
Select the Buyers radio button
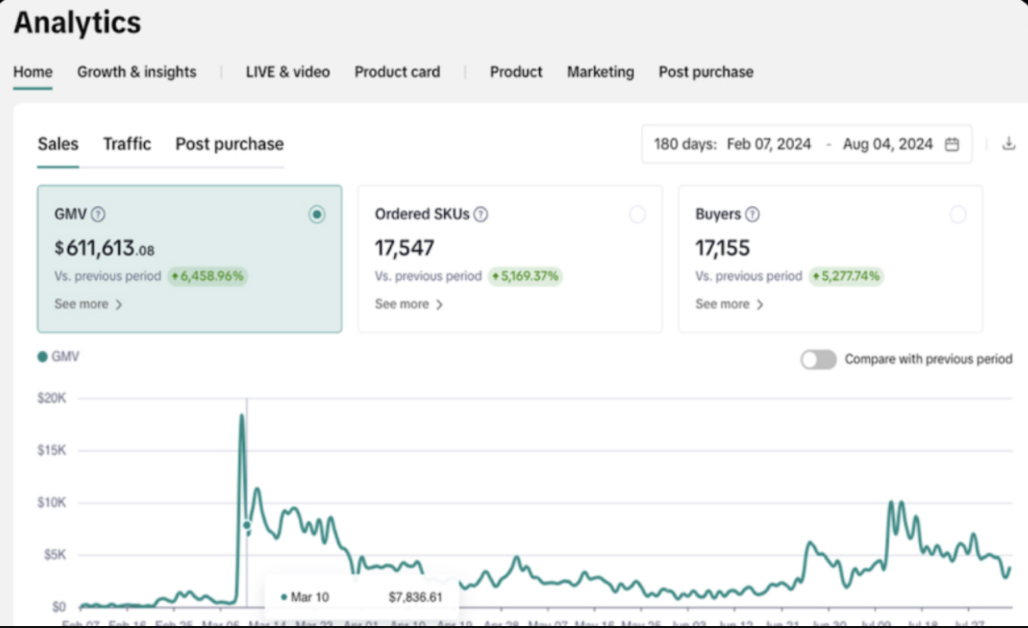(958, 214)
